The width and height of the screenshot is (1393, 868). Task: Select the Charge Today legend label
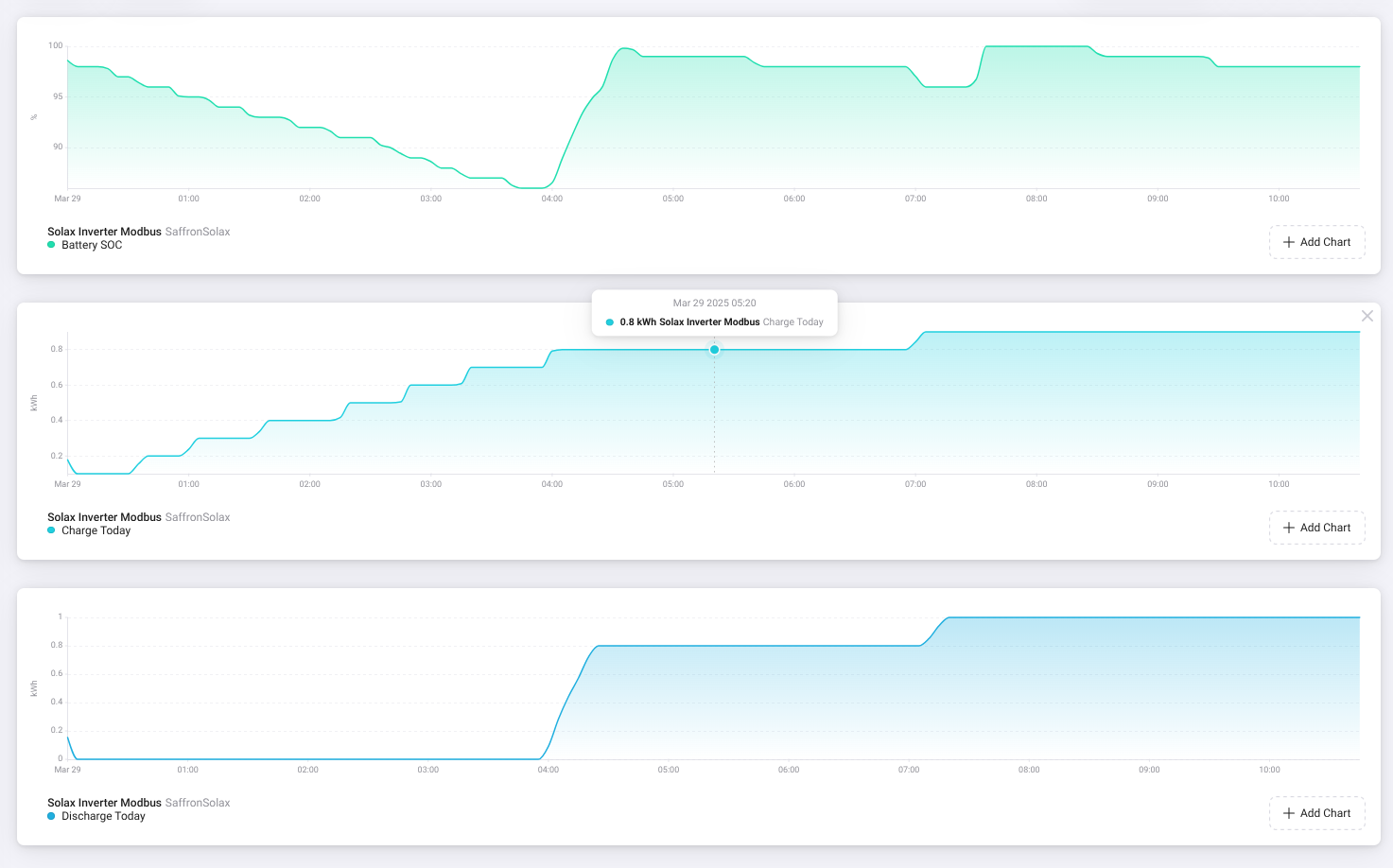tap(96, 530)
